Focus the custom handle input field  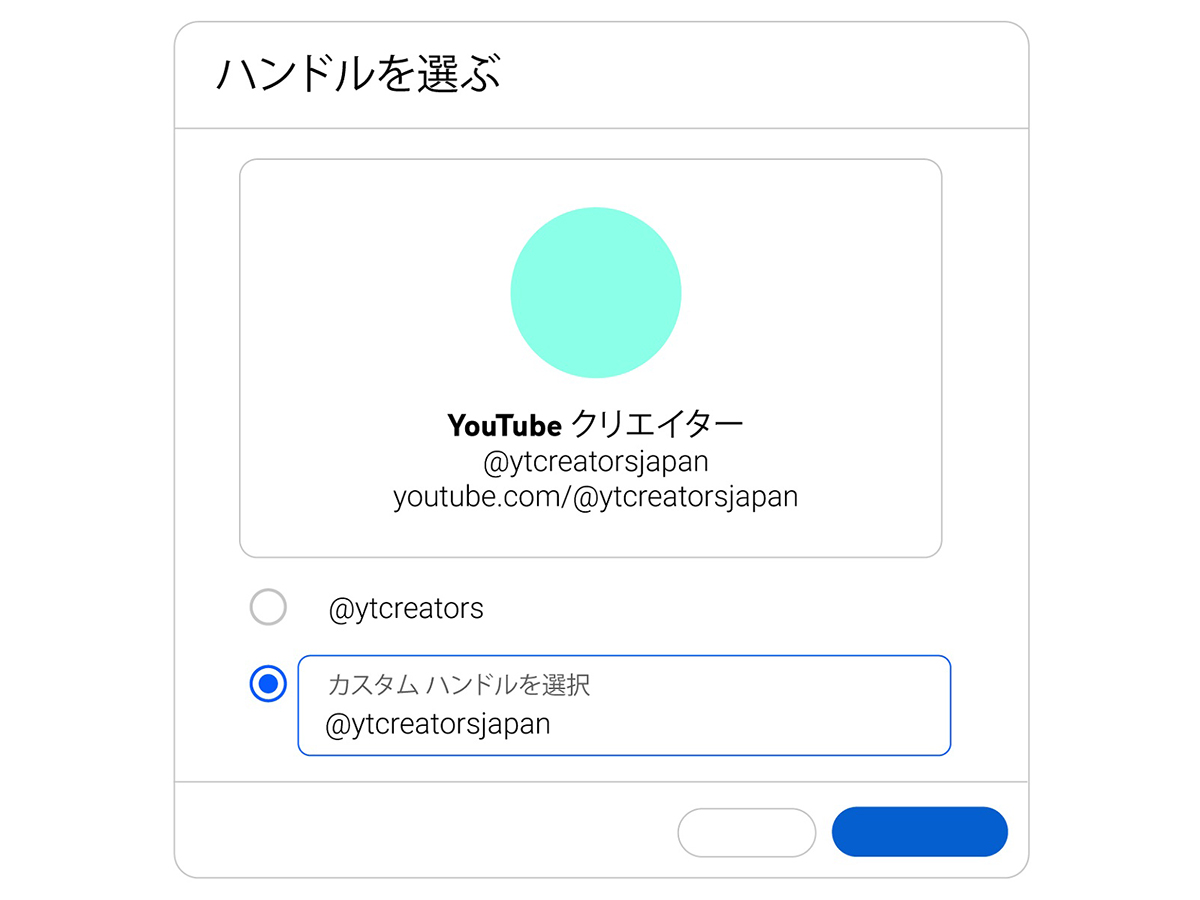pyautogui.click(x=624, y=705)
